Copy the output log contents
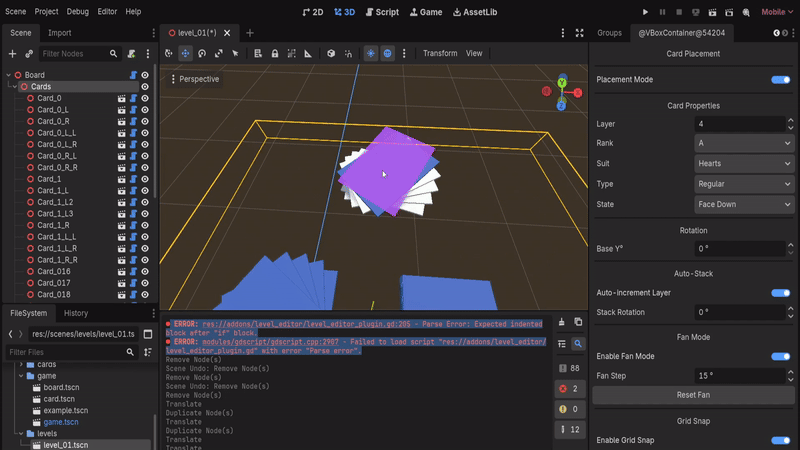 (x=578, y=321)
